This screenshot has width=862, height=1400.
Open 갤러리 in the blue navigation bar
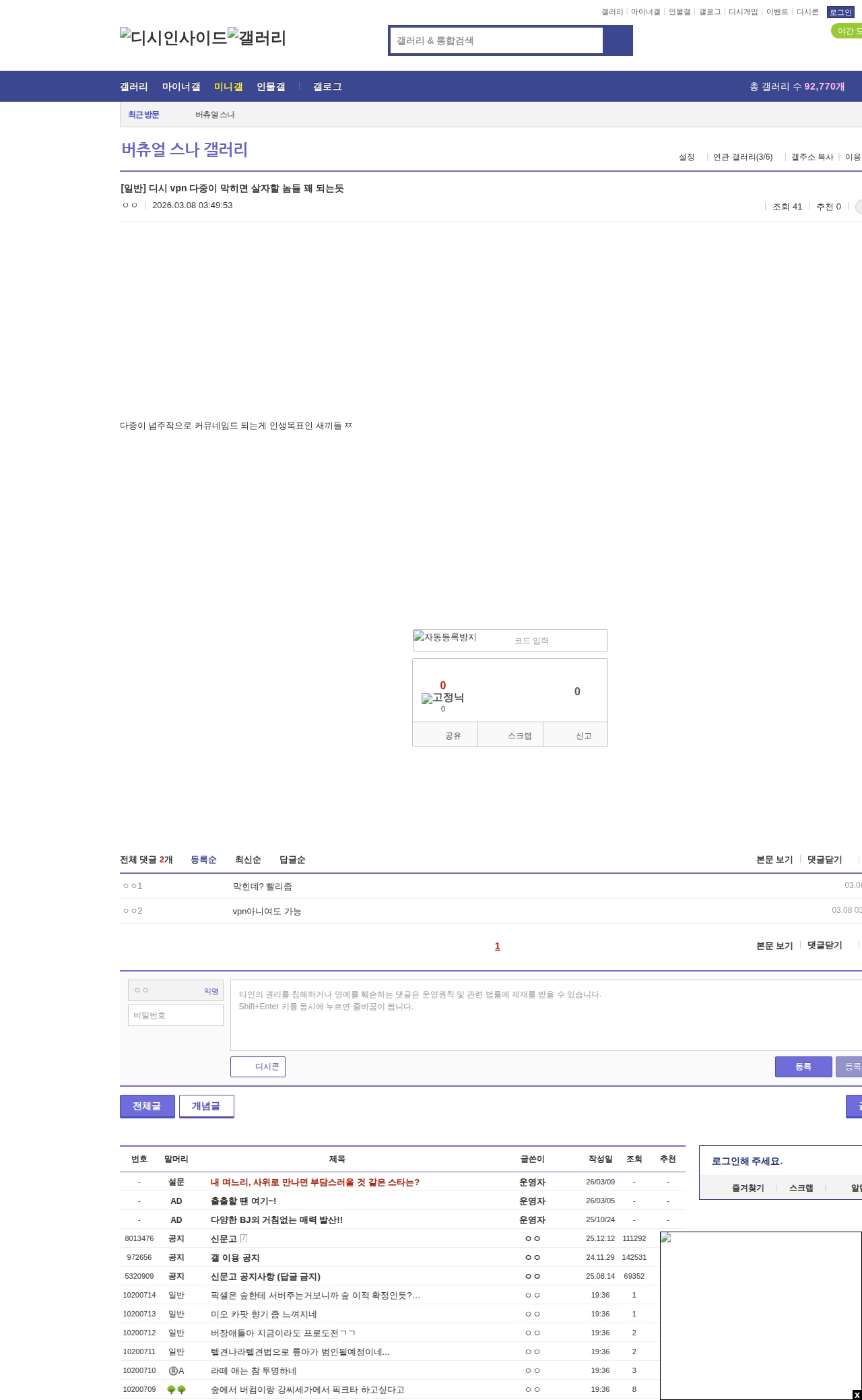(x=134, y=87)
